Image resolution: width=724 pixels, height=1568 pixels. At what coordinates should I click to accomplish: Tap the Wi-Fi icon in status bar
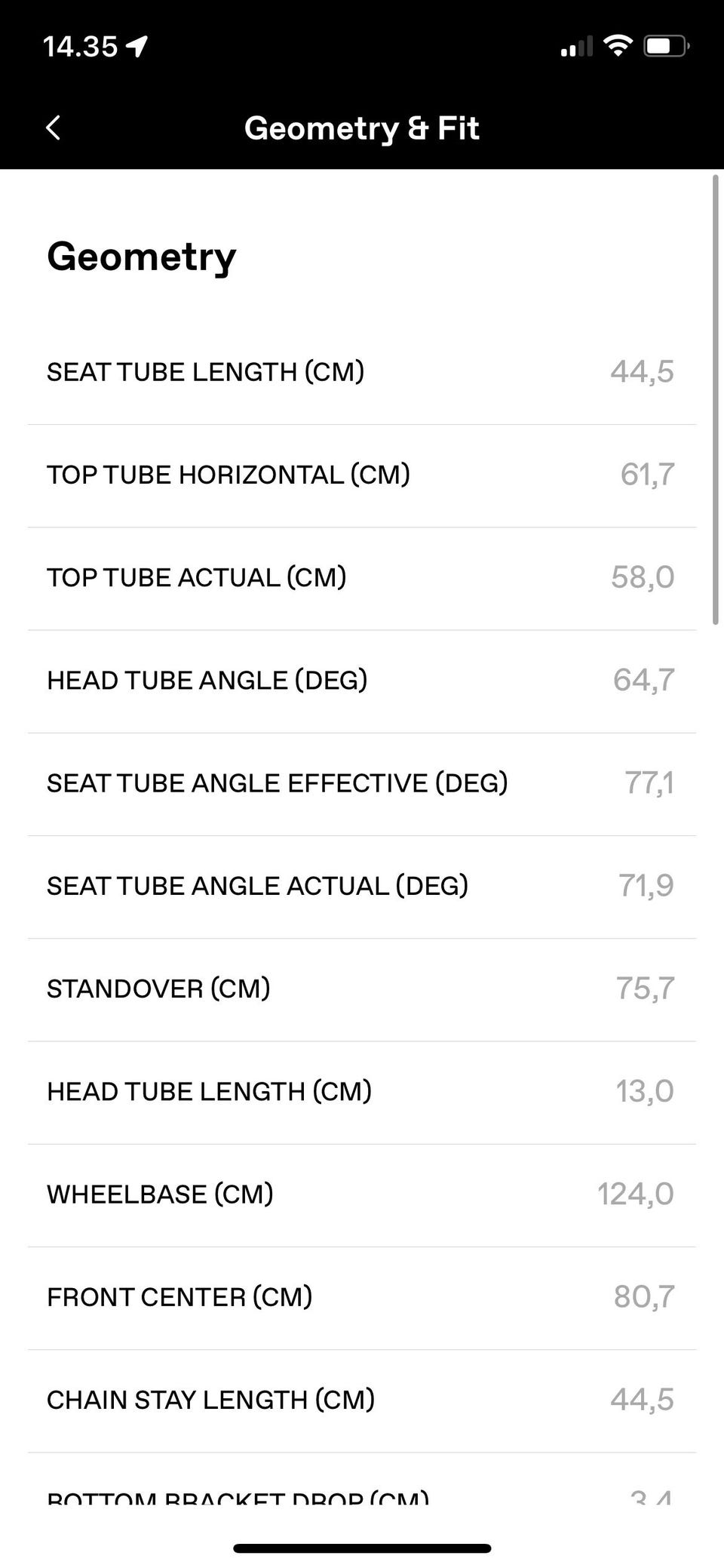click(x=618, y=46)
